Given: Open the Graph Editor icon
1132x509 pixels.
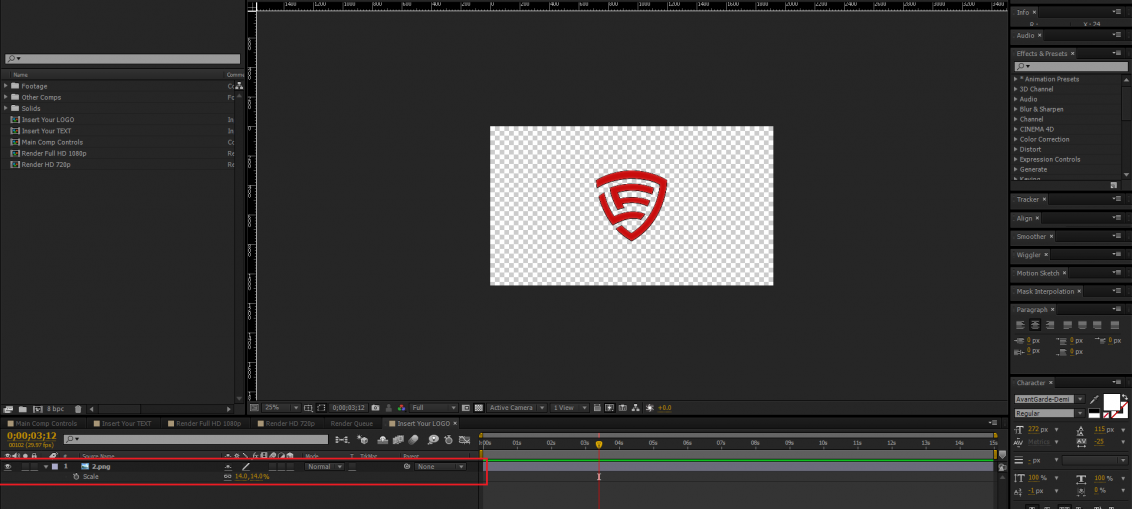Looking at the screenshot, I should tap(464, 440).
